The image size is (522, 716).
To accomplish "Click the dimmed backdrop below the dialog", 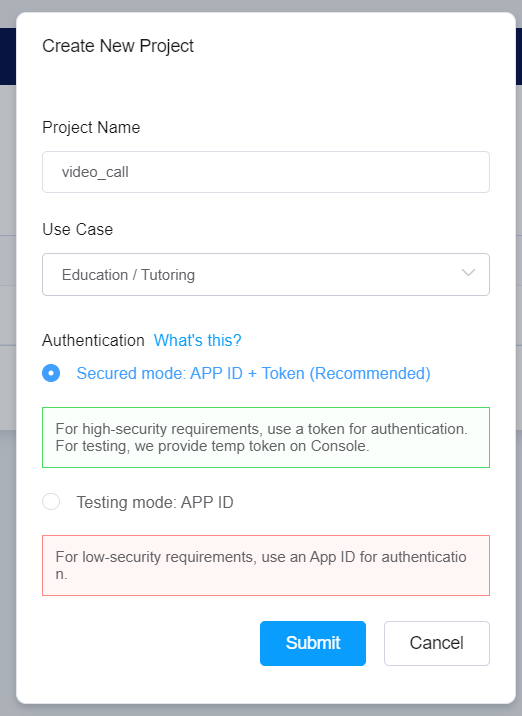I will (x=261, y=710).
